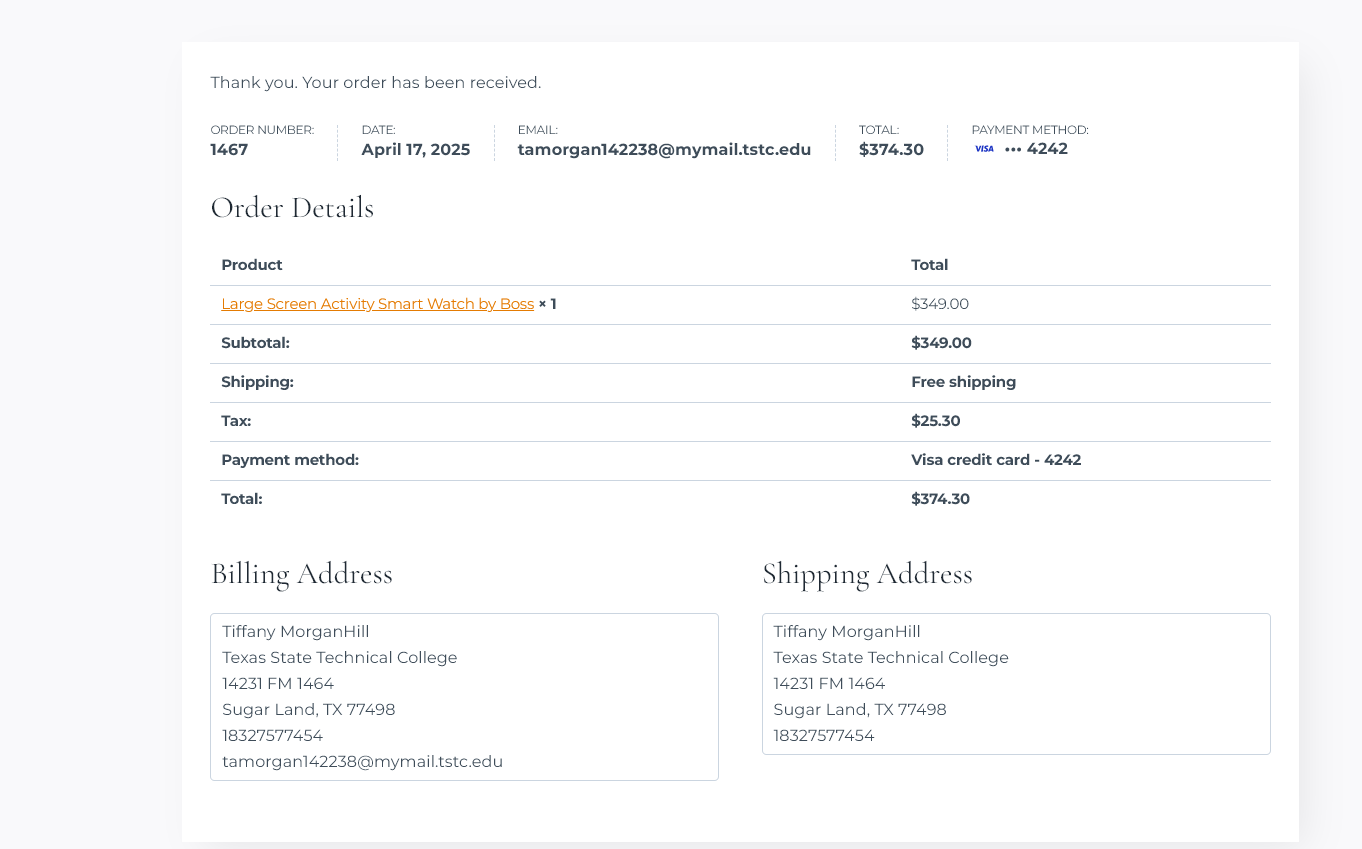Click the email in the billing address
Image resolution: width=1362 pixels, height=849 pixels.
pos(363,762)
